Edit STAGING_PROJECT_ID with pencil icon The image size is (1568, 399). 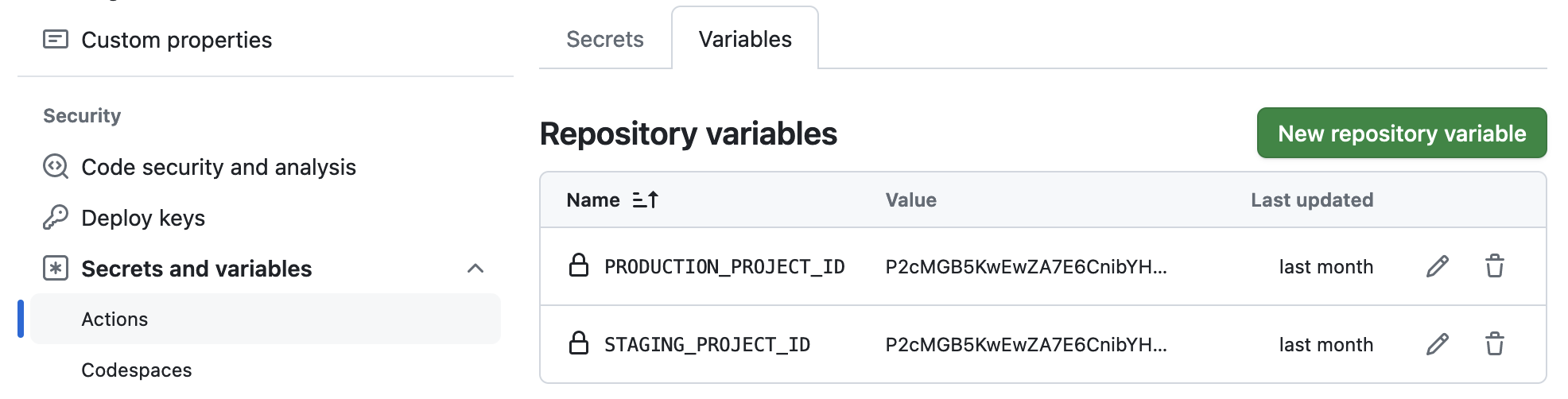click(x=1438, y=344)
